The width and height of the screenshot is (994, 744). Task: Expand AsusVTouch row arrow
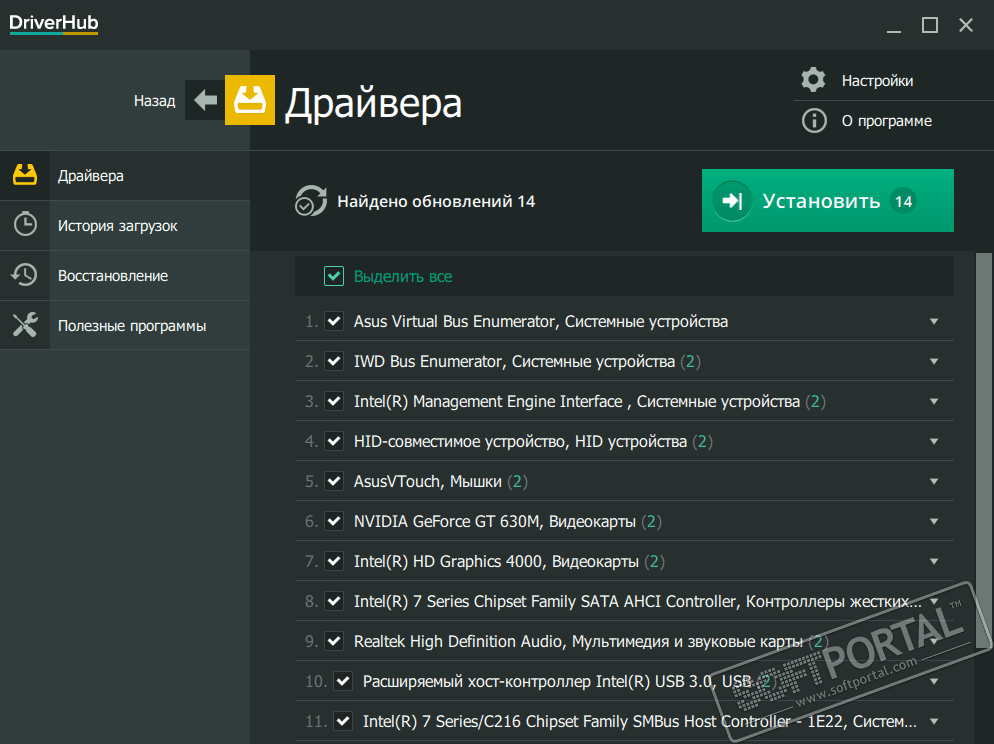(x=934, y=481)
